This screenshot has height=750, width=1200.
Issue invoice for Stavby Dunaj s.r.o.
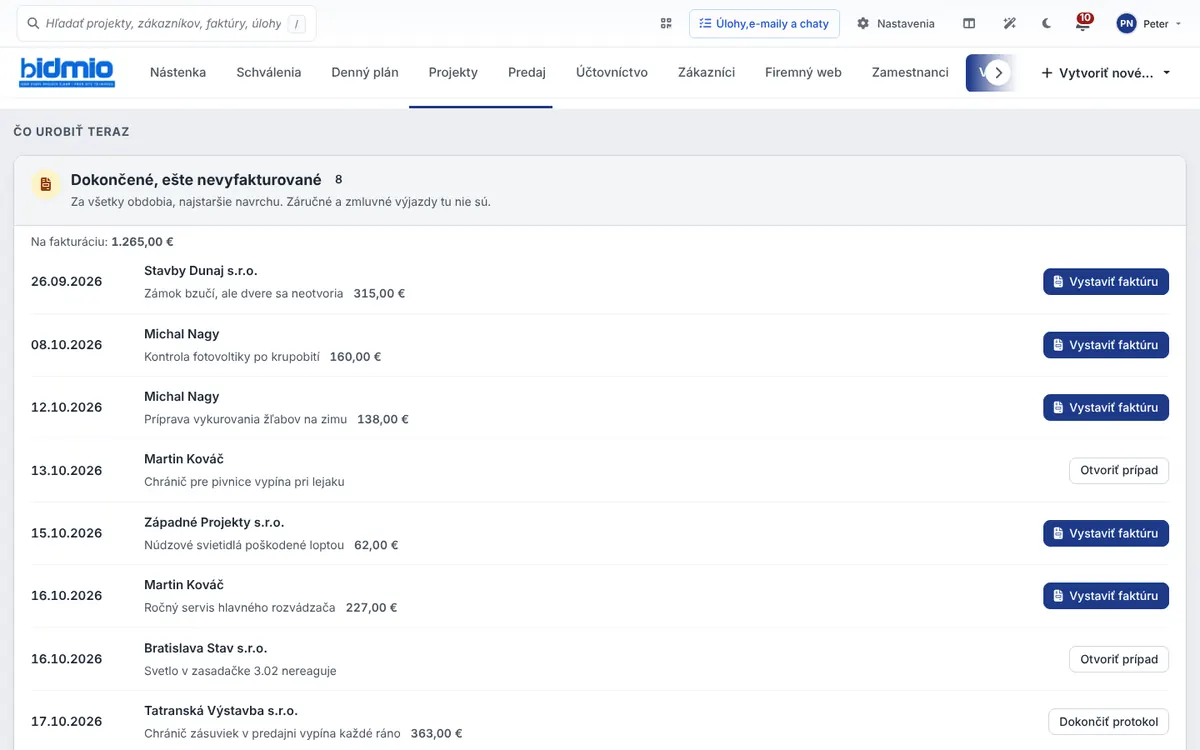click(1106, 282)
